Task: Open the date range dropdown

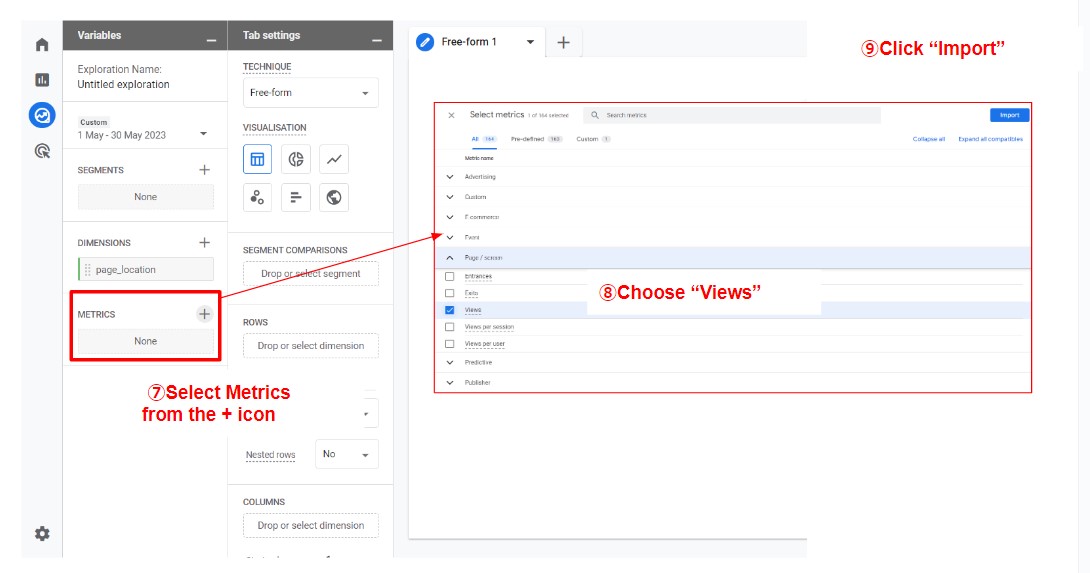Action: click(x=203, y=134)
